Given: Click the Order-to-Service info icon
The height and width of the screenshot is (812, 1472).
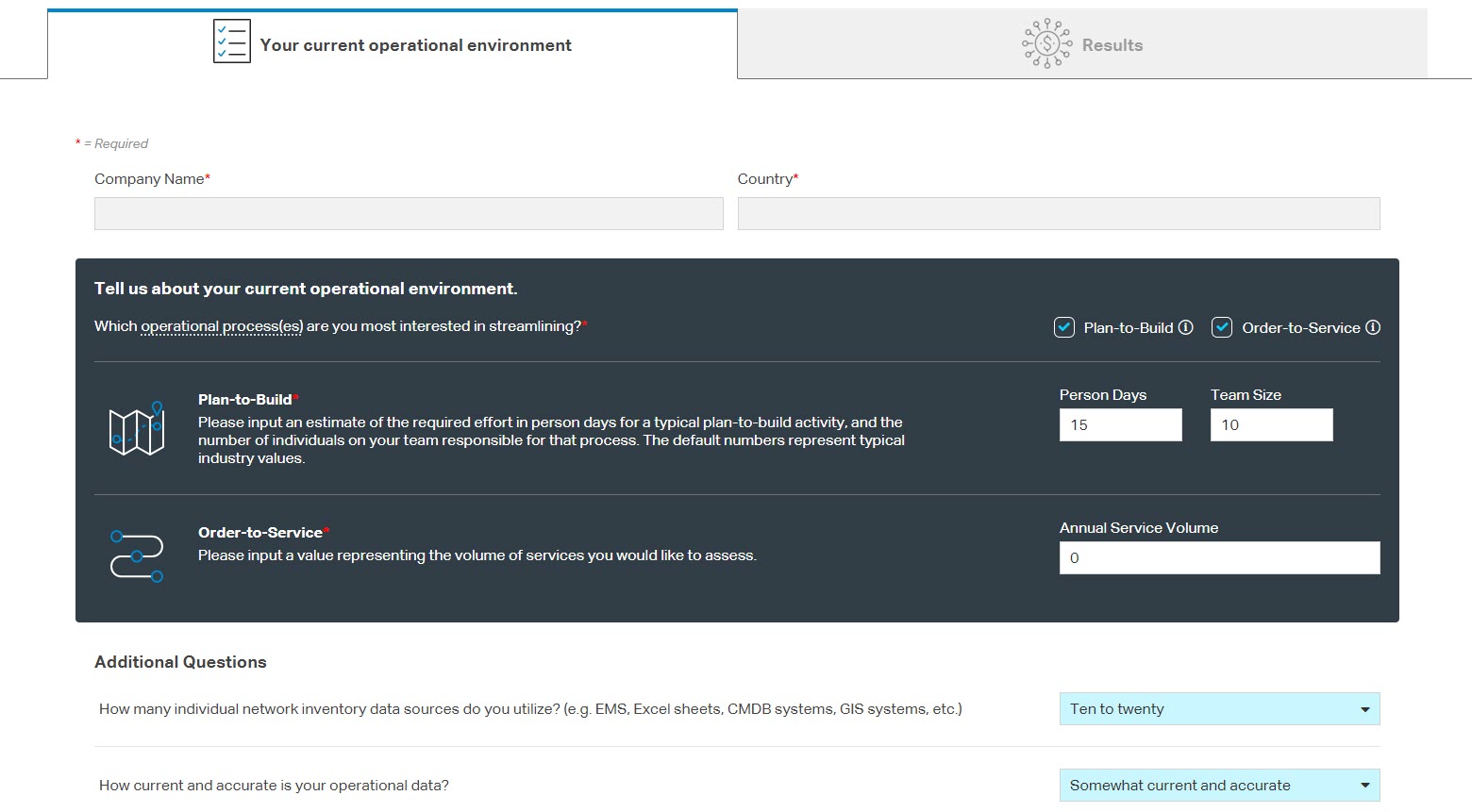Looking at the screenshot, I should click(x=1373, y=327).
